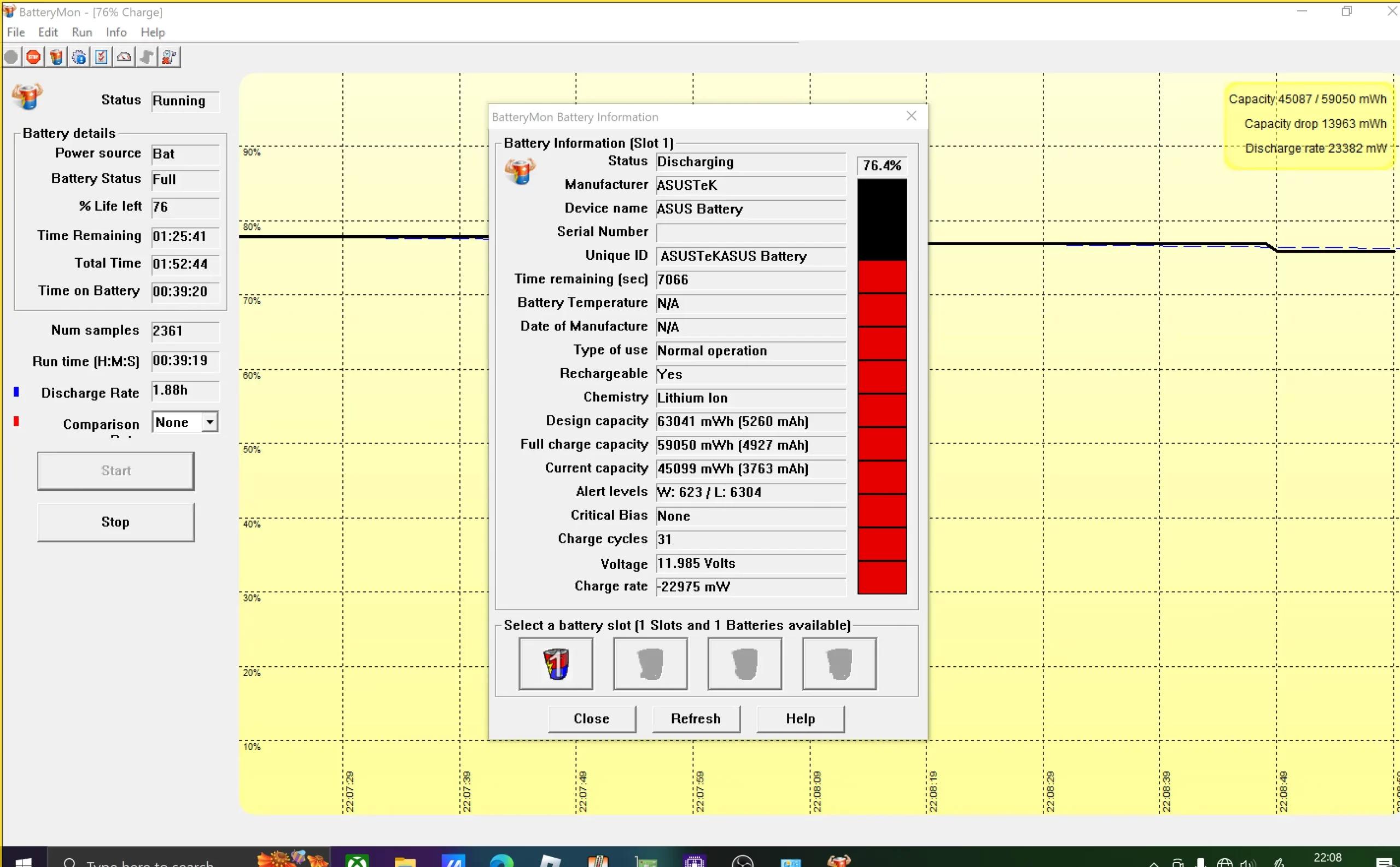
Task: Click the Manufacturer field ASUSTeK
Action: (751, 185)
